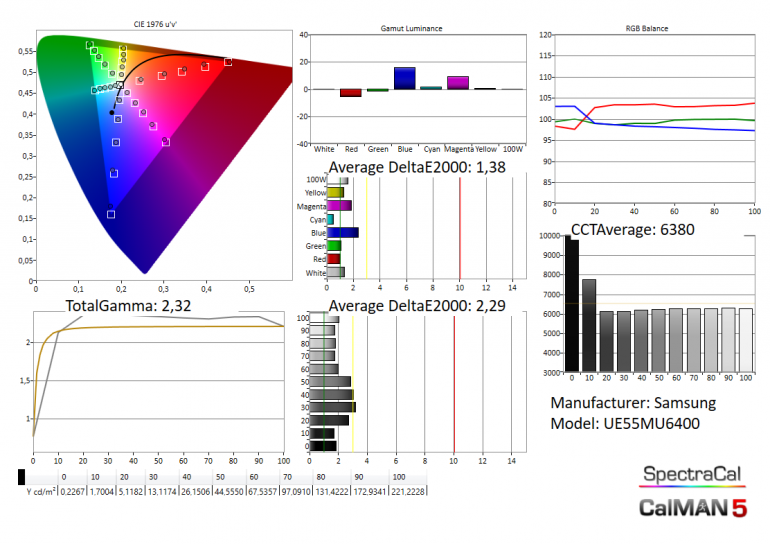Screen dimensions: 770x544
Task: Click the Model: UE55MU6400 text
Action: click(625, 424)
